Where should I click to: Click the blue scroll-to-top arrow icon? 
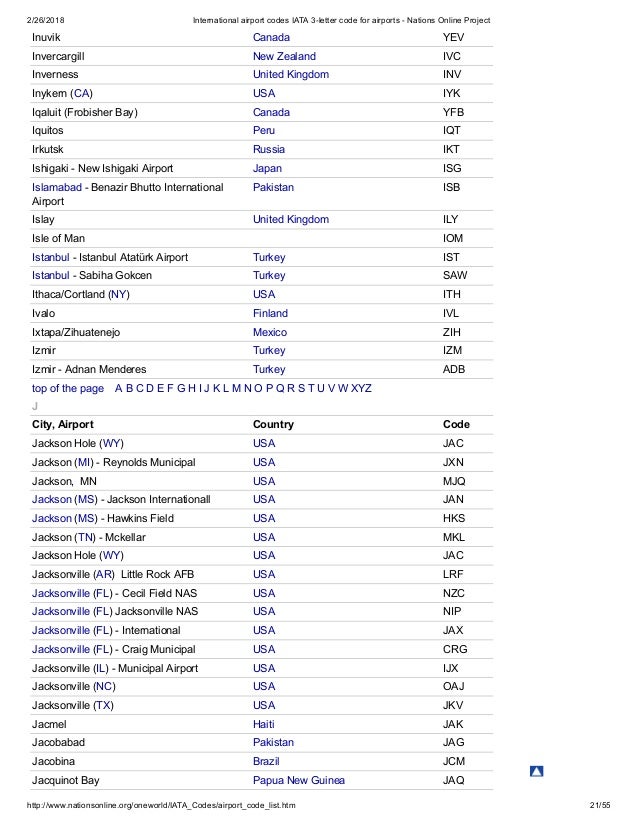[x=536, y=771]
